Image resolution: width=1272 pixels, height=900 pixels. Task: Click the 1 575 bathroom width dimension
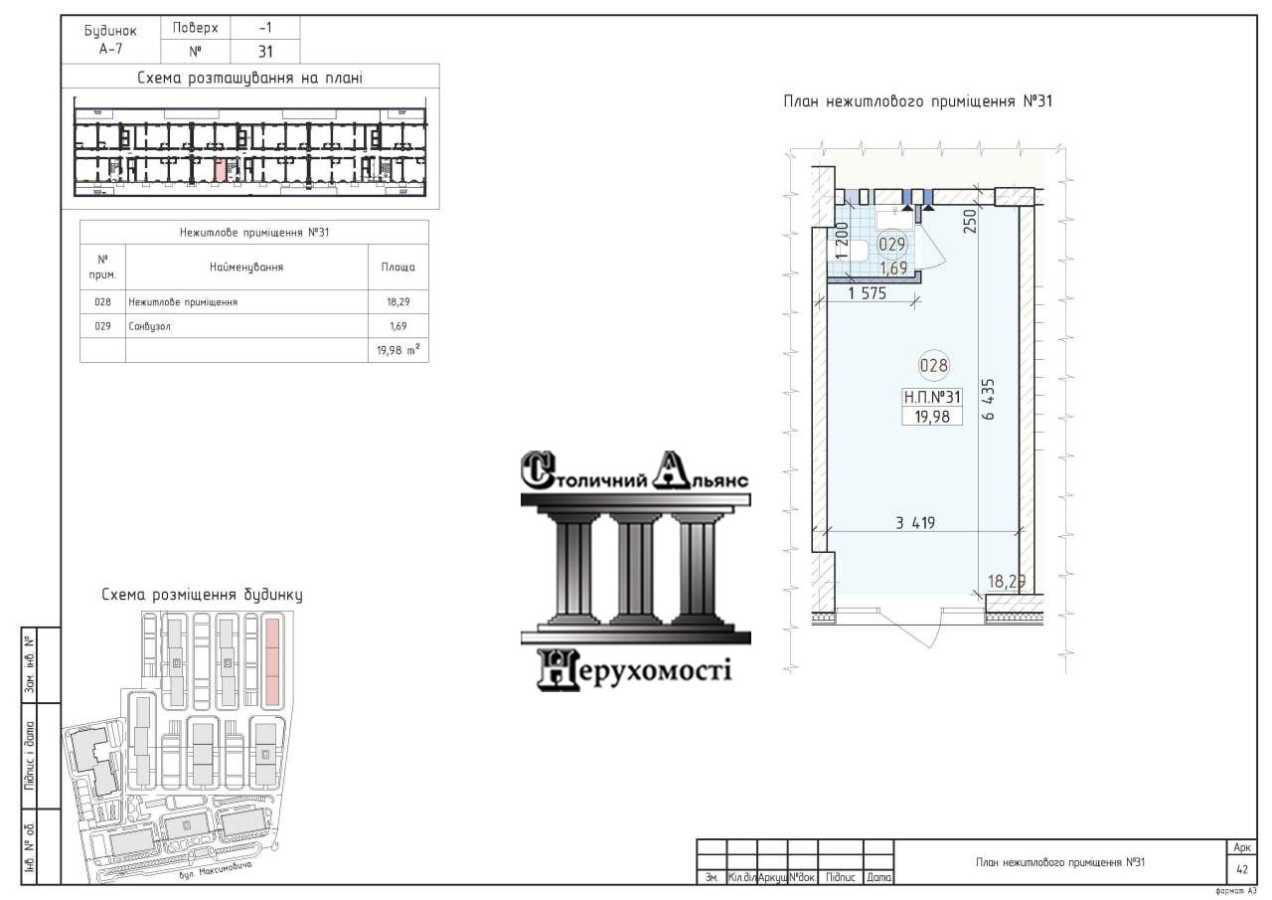click(x=867, y=294)
